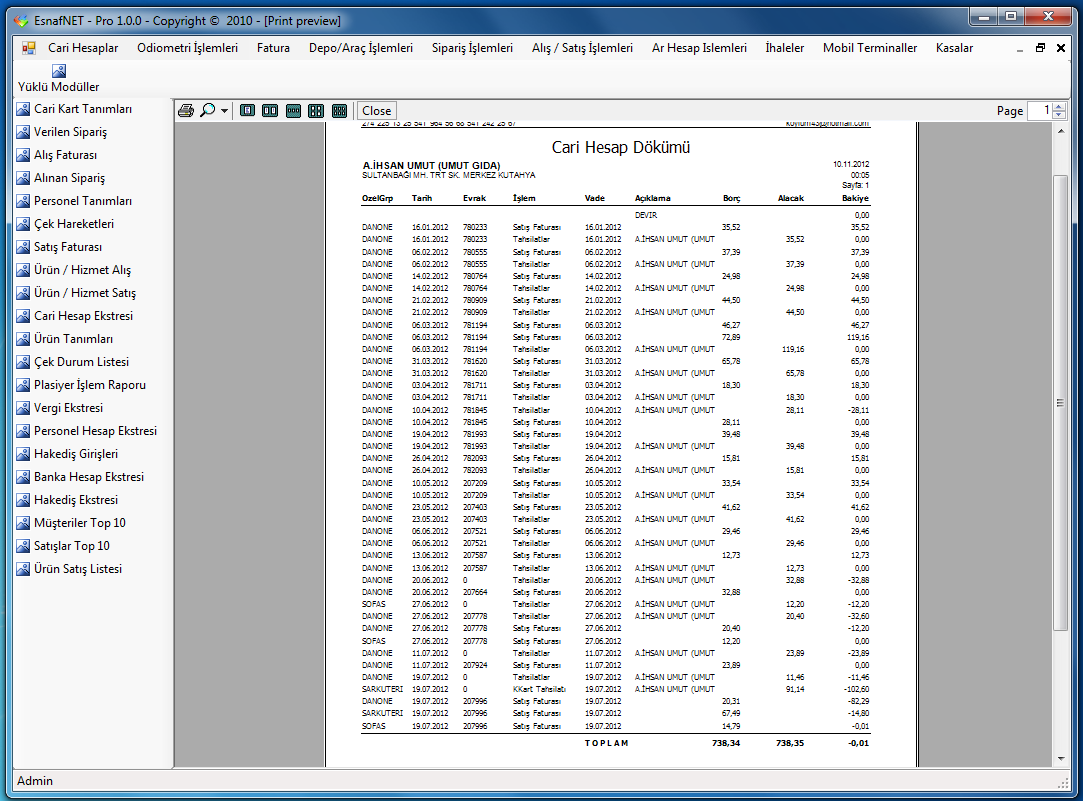
Task: Switch preview to six-page layout
Action: (x=339, y=110)
